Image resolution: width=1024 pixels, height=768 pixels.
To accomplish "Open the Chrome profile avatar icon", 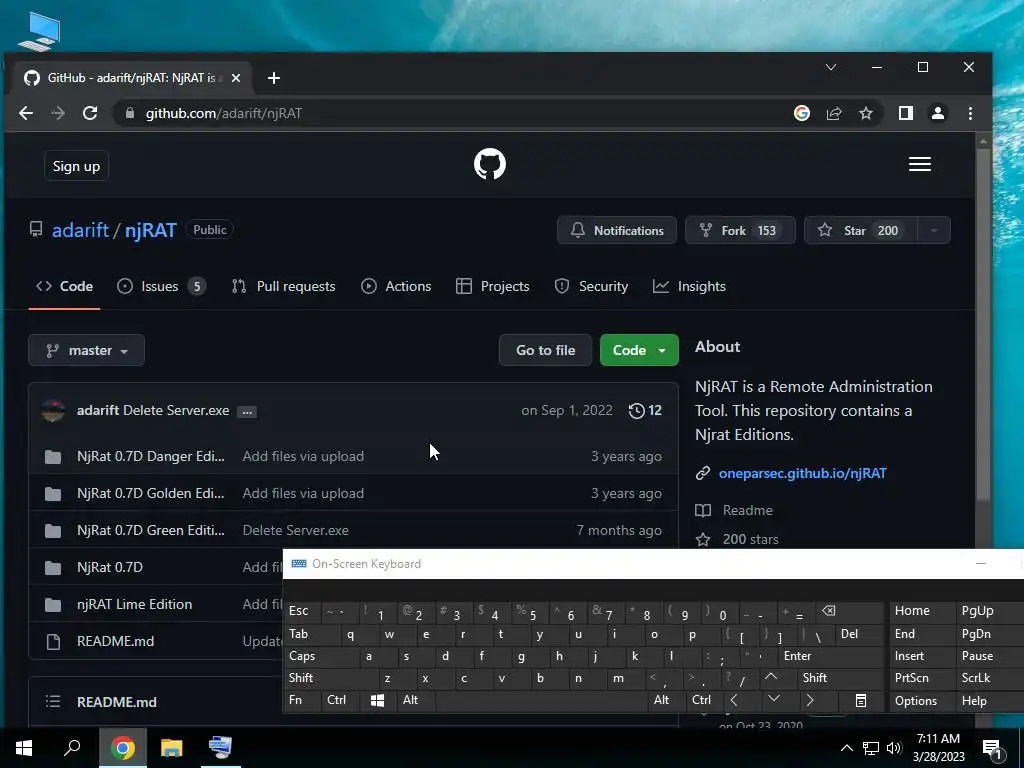I will (x=938, y=113).
